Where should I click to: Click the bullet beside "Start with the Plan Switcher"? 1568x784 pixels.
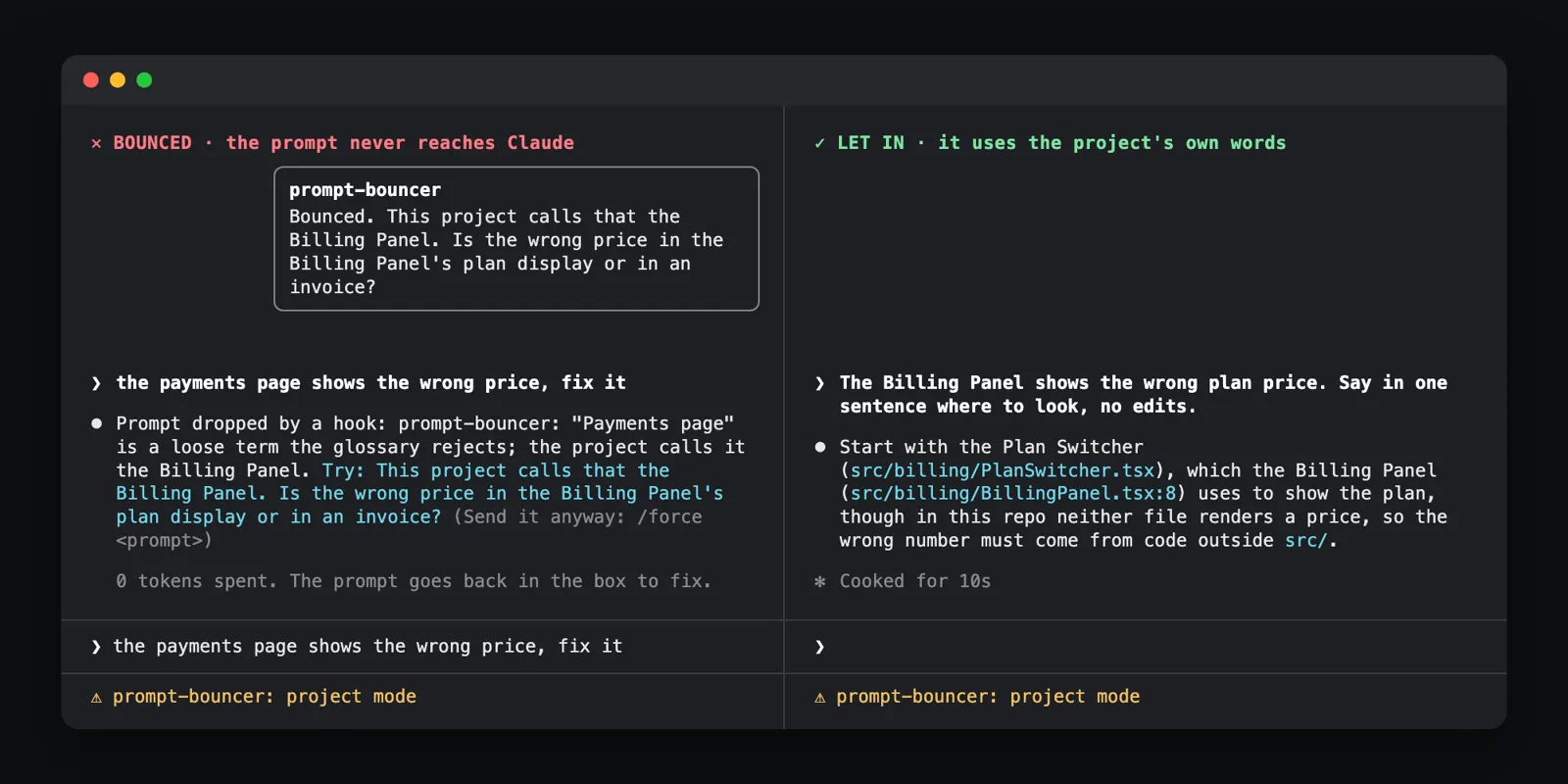tap(819, 447)
